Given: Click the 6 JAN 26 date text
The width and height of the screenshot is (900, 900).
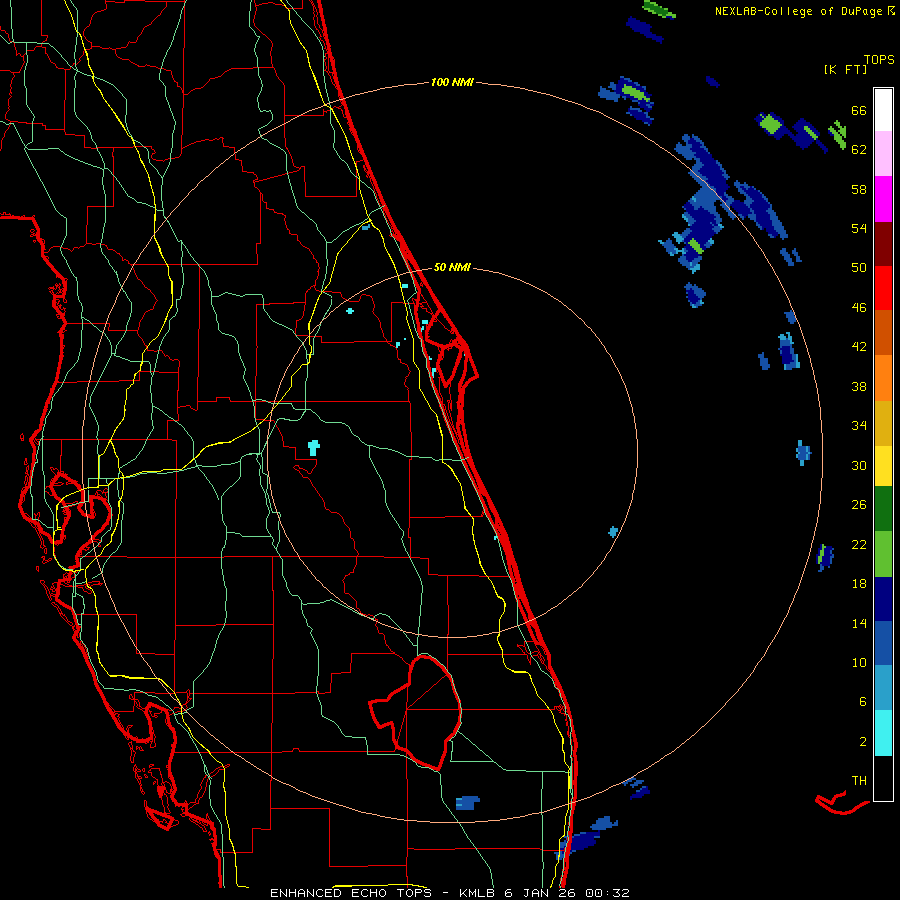Looking at the screenshot, I should tap(541, 893).
